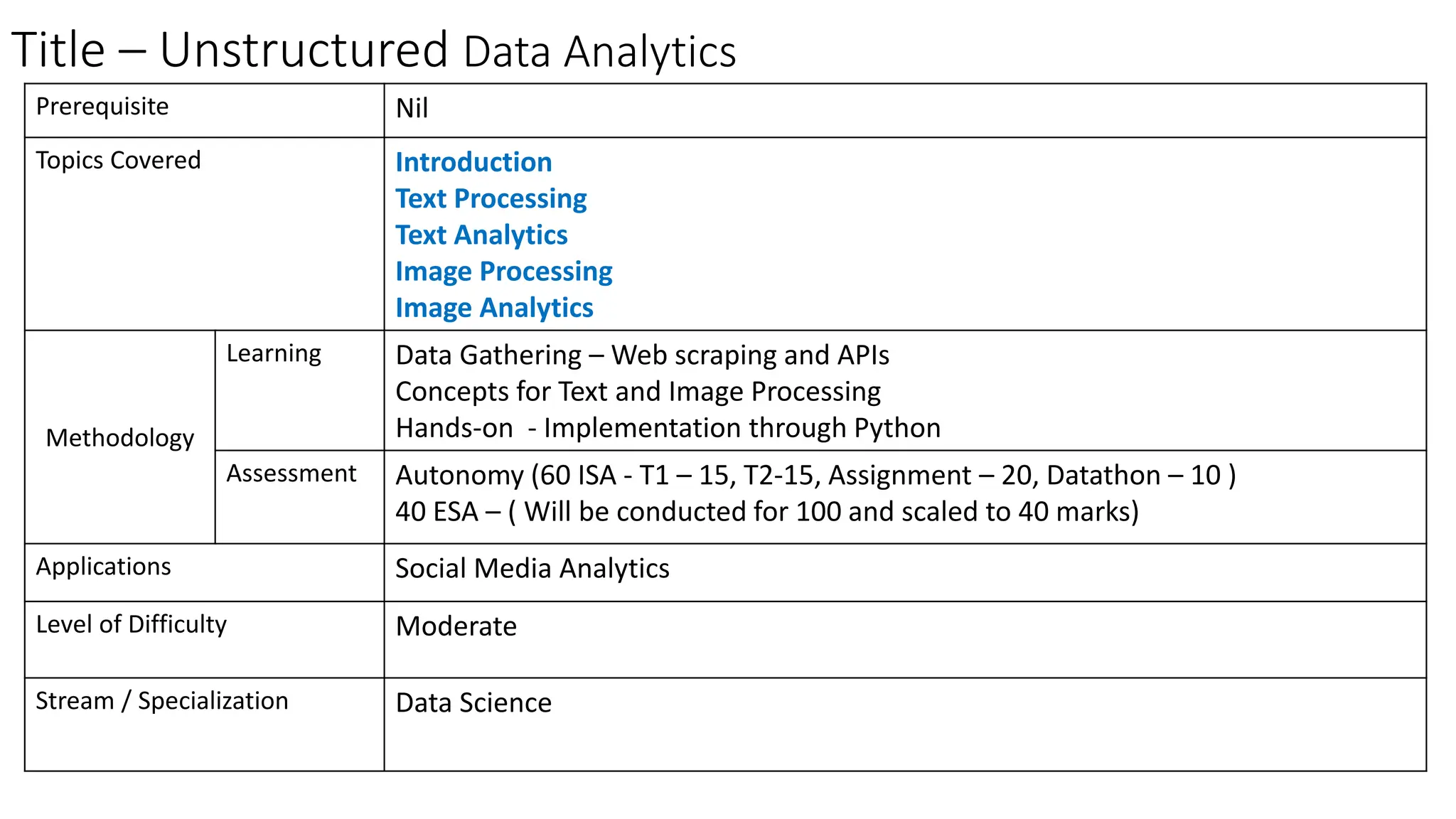The image size is (1456, 819).
Task: Click the Introduction topic link
Action: 473,162
